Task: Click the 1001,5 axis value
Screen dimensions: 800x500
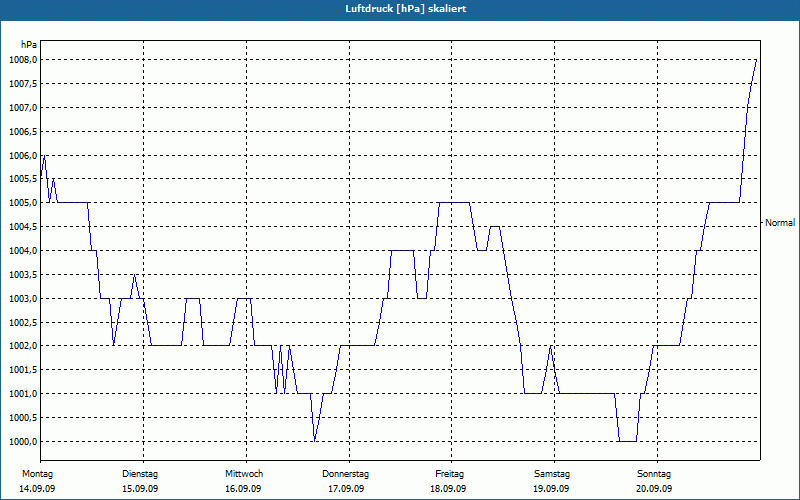Action: [23, 370]
